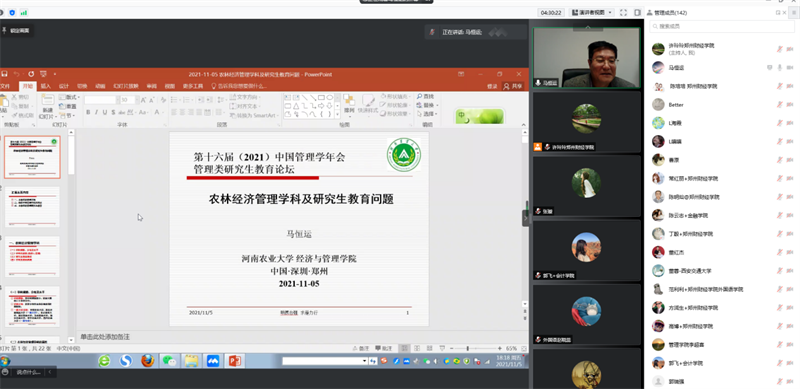The height and width of the screenshot is (389, 800).
Task: Toggle the side panel layout icon
Action: click(637, 12)
